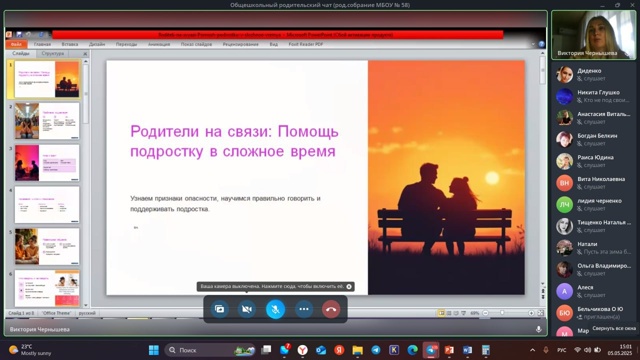Click the 69% zoom level in the status bar
Image resolution: width=640 pixels, height=360 pixels.
click(x=474, y=313)
